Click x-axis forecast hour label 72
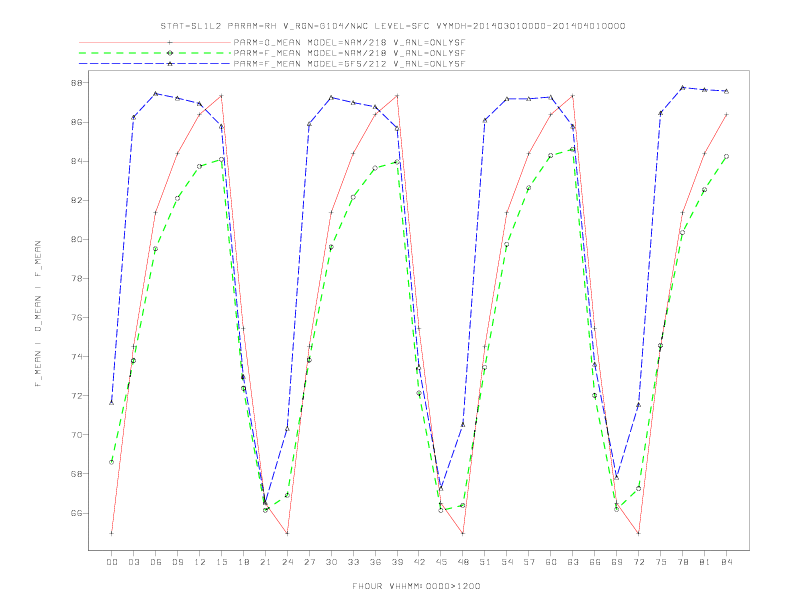 (639, 562)
